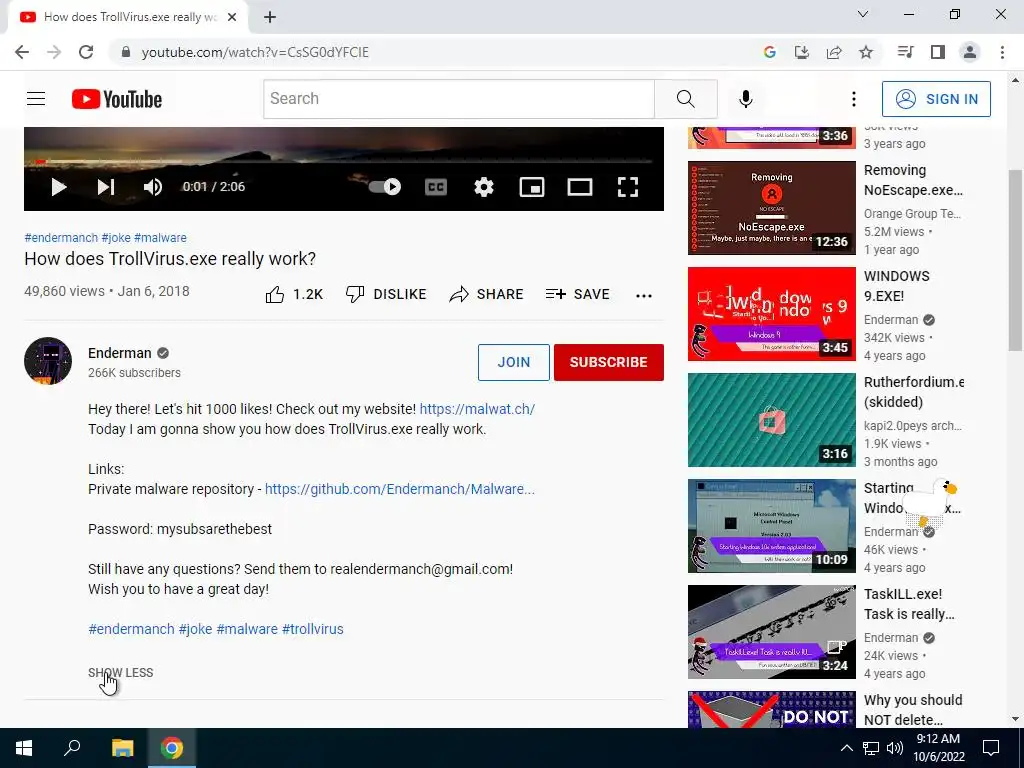Open the Rutherfordium.exe (skidded) thumbnail
The height and width of the screenshot is (768, 1024).
pyautogui.click(x=771, y=420)
